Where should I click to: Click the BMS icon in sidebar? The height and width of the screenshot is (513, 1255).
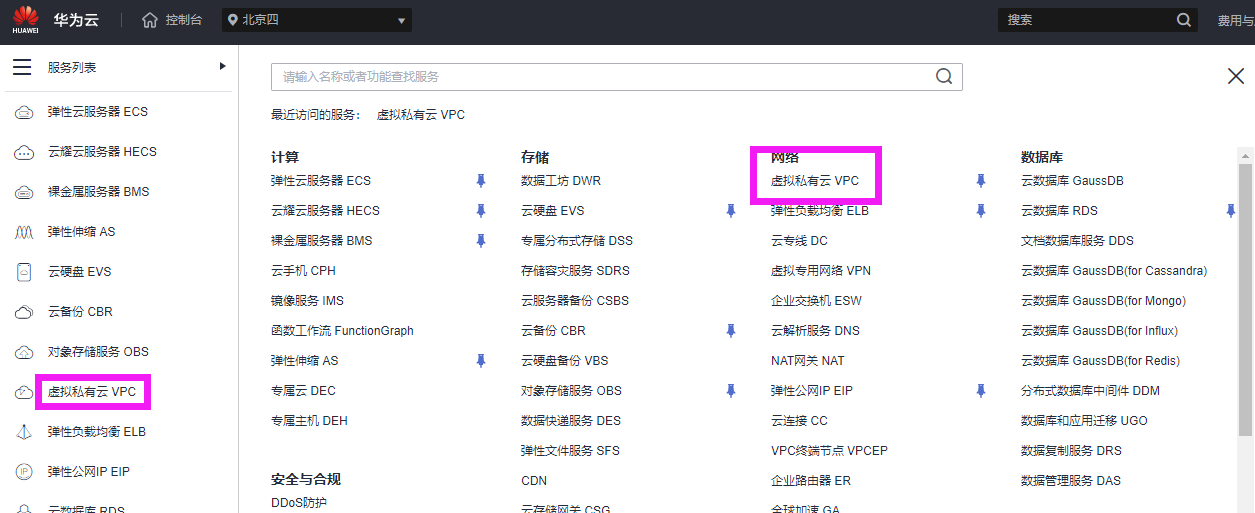click(24, 192)
